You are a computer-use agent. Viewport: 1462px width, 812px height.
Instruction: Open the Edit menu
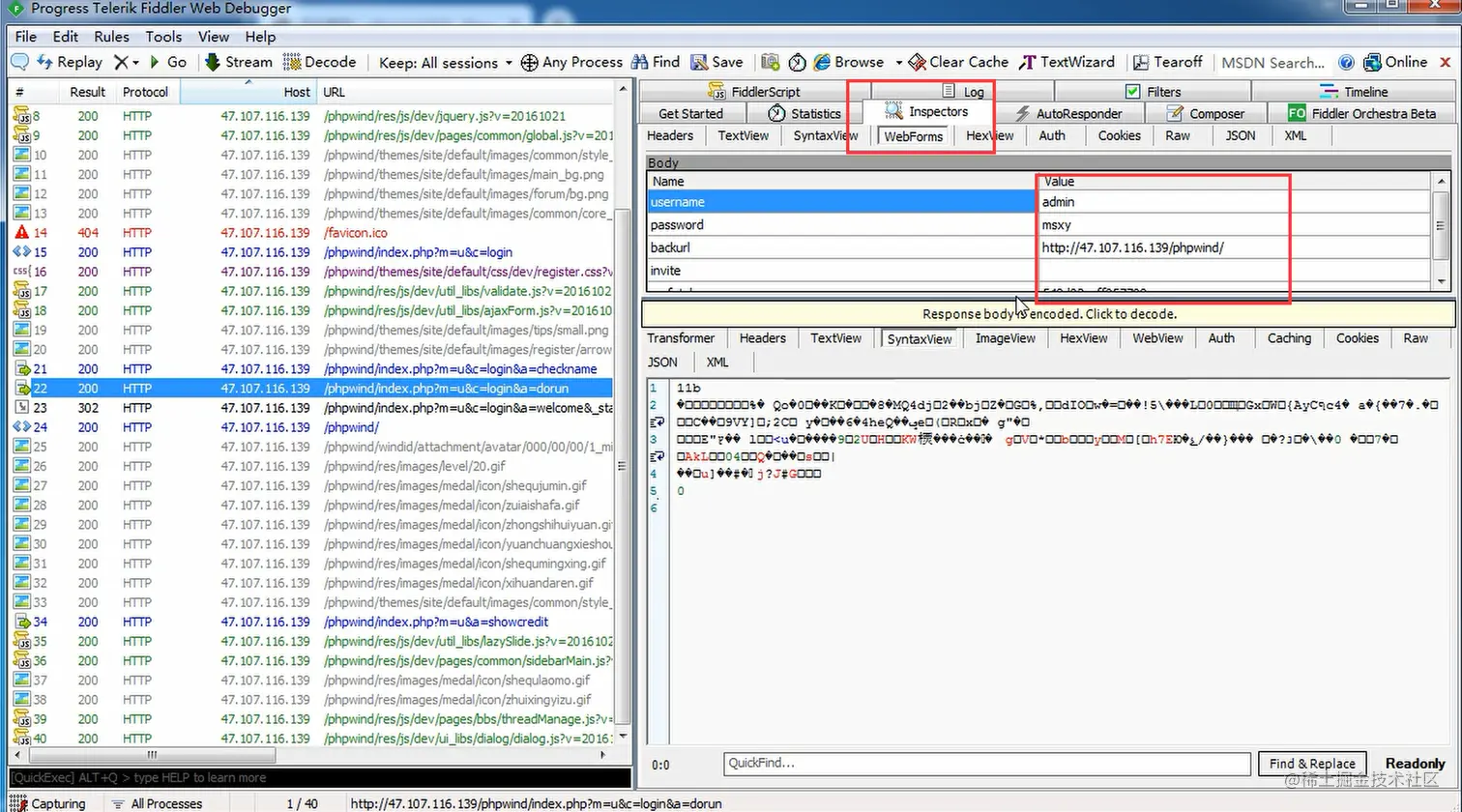(x=66, y=37)
